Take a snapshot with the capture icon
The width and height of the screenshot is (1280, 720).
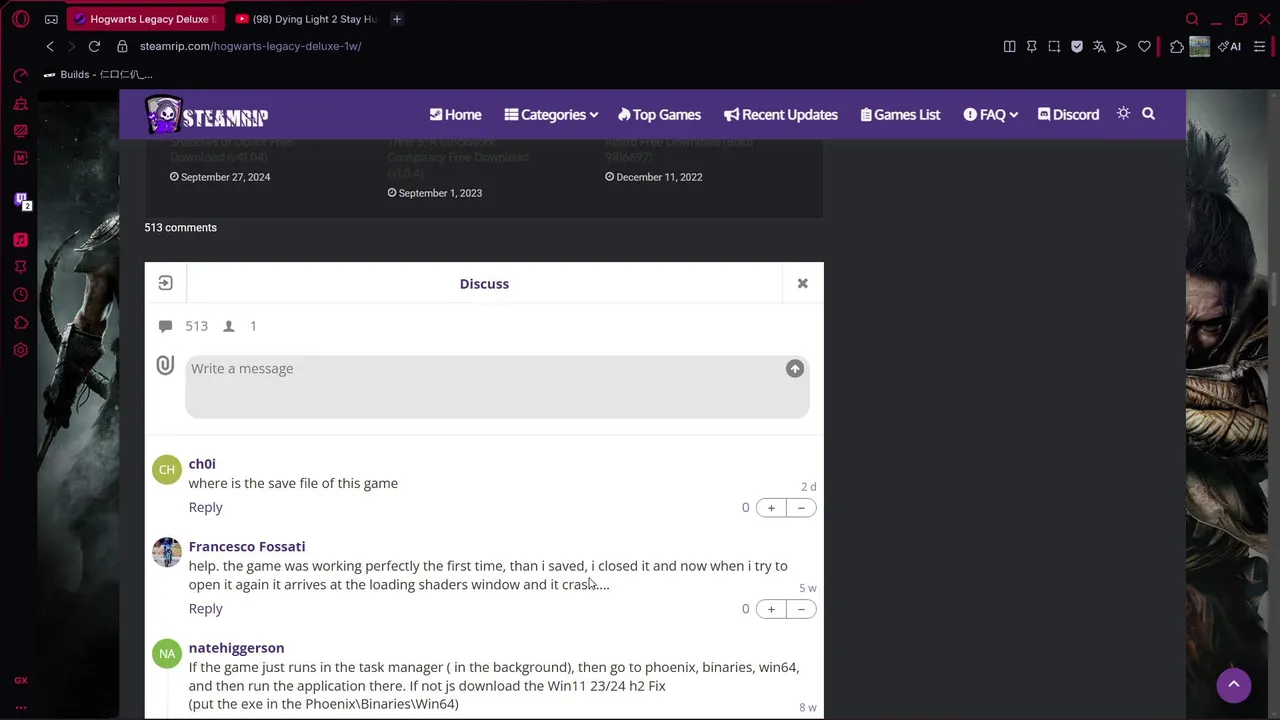point(1054,46)
